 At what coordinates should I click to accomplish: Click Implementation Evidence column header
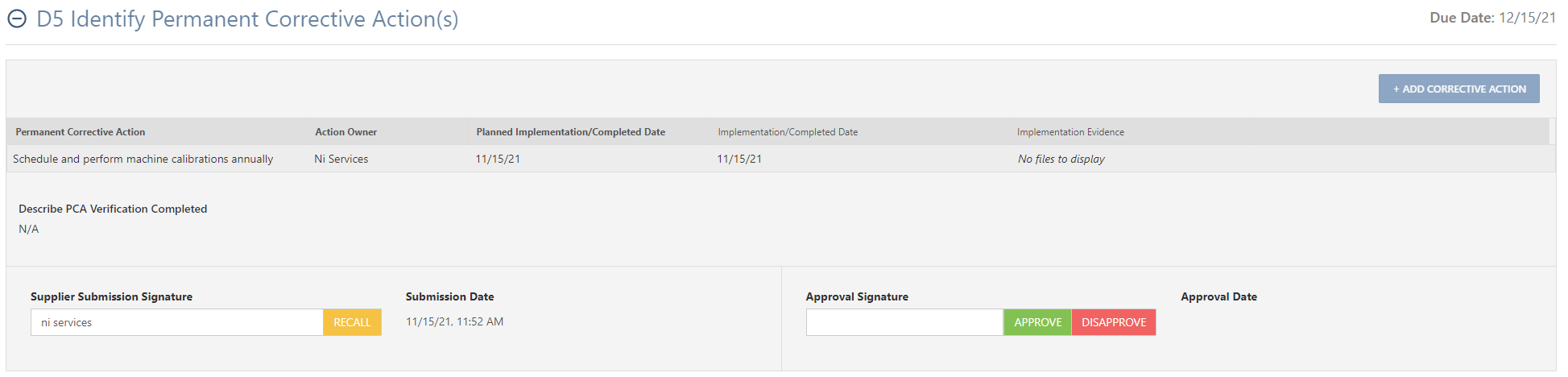coord(1070,132)
